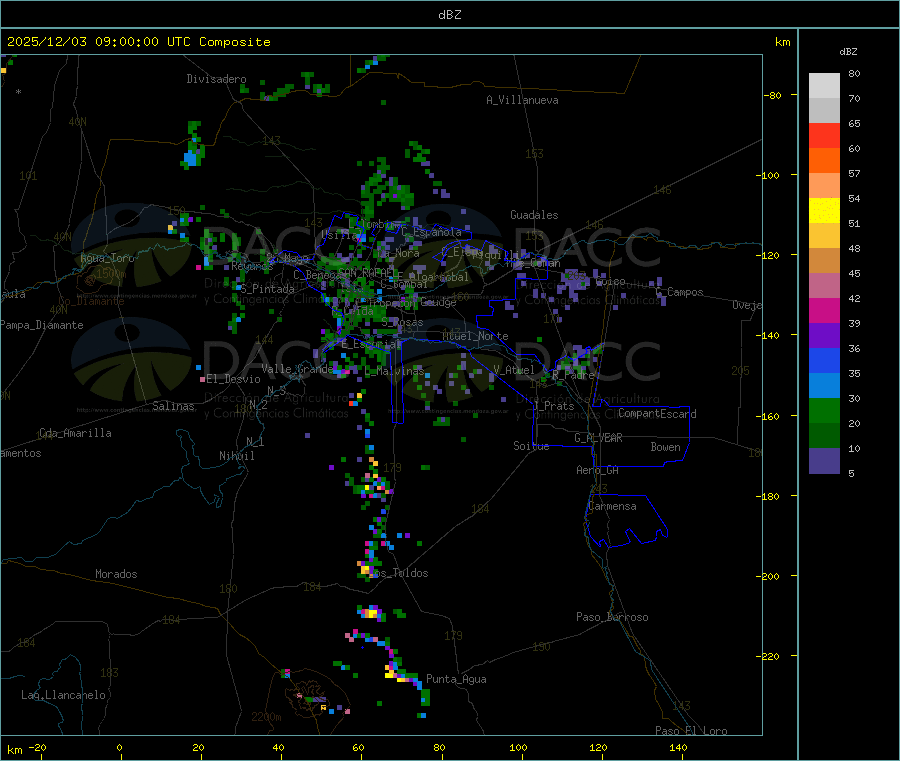Image resolution: width=900 pixels, height=761 pixels.
Task: Click the G_ALVEAR map label
Action: click(598, 438)
